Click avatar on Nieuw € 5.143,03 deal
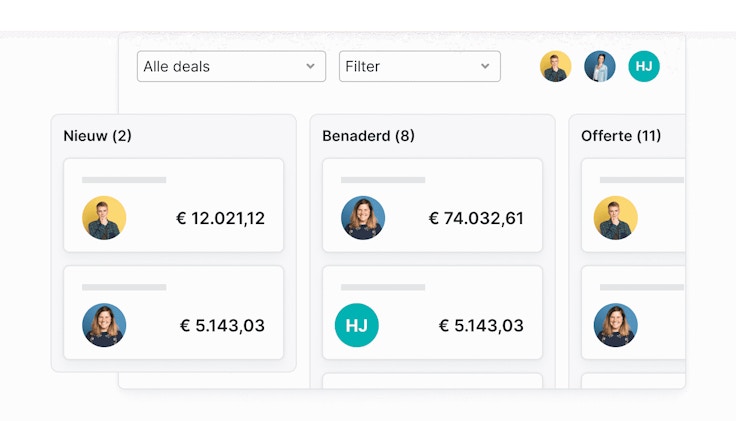Viewport: 736px width, 421px height. (104, 325)
